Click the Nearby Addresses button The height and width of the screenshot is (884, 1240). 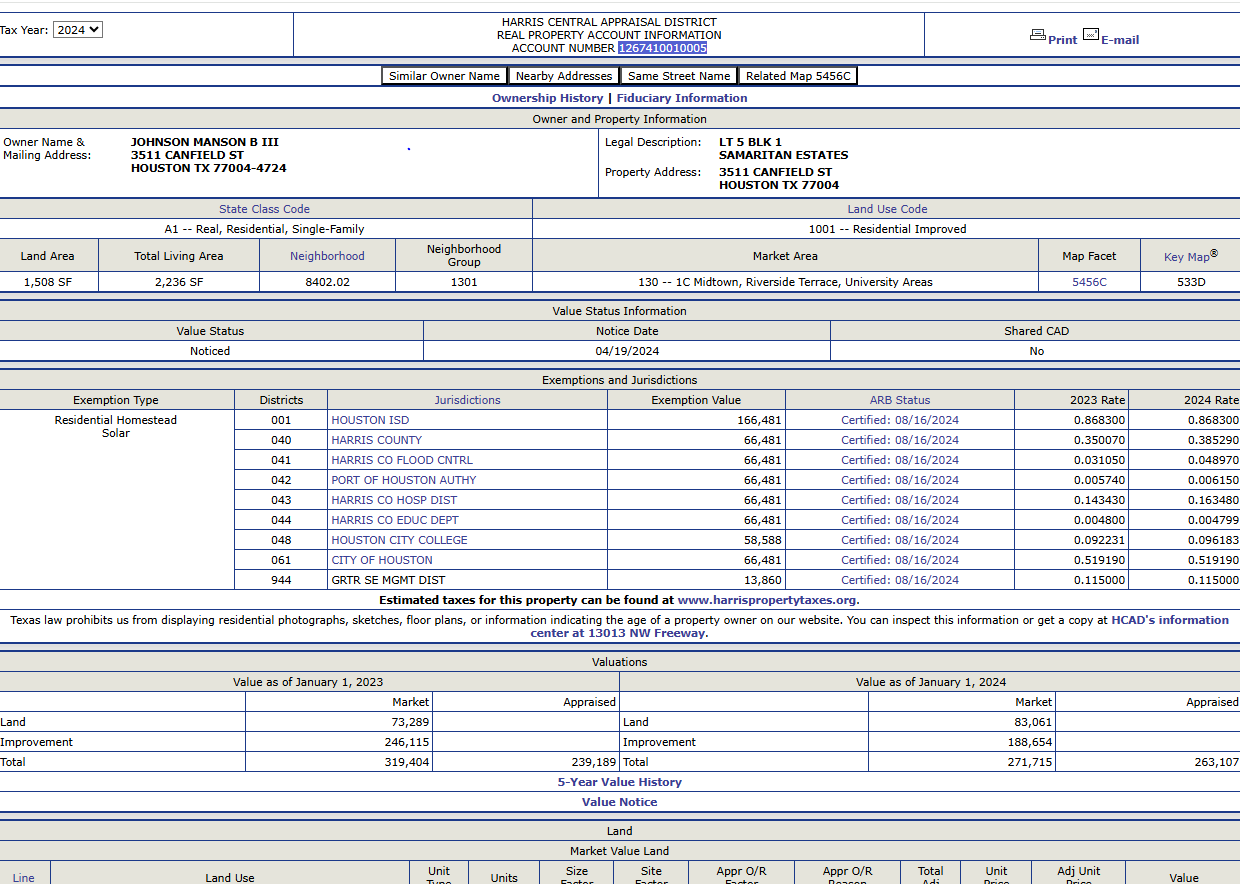tap(564, 76)
